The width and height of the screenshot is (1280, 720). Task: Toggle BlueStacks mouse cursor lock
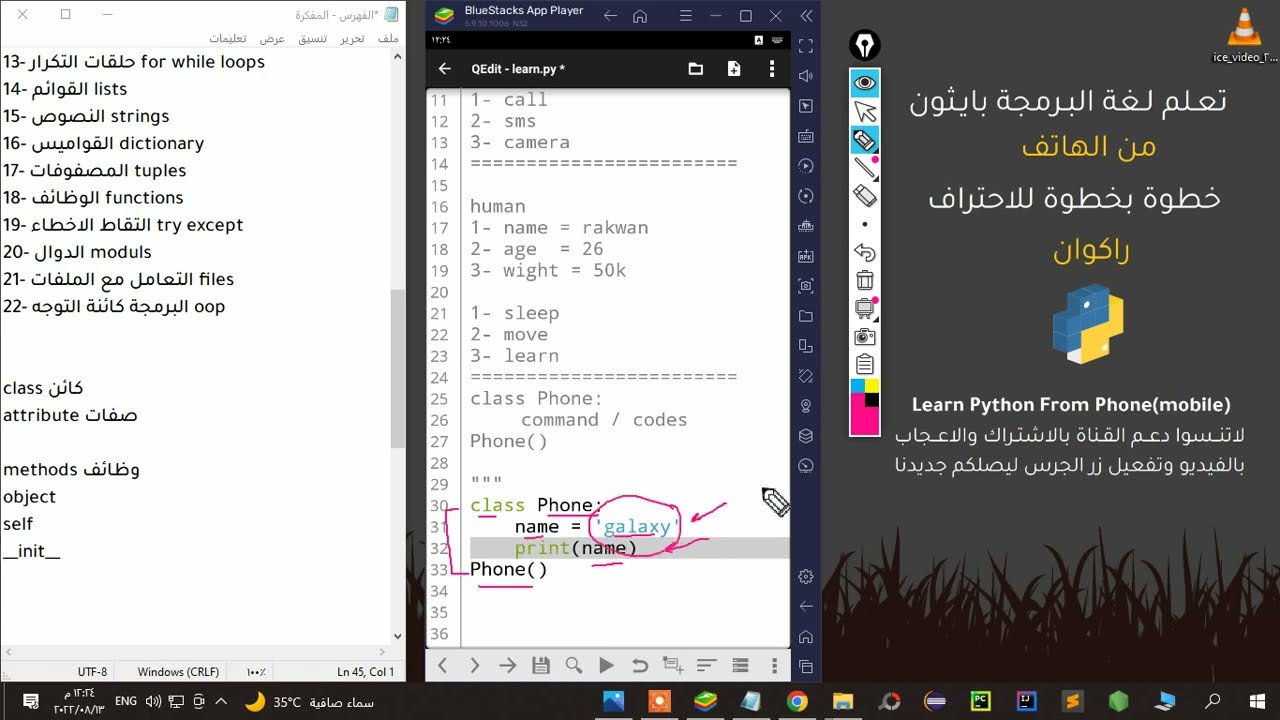[x=806, y=106]
